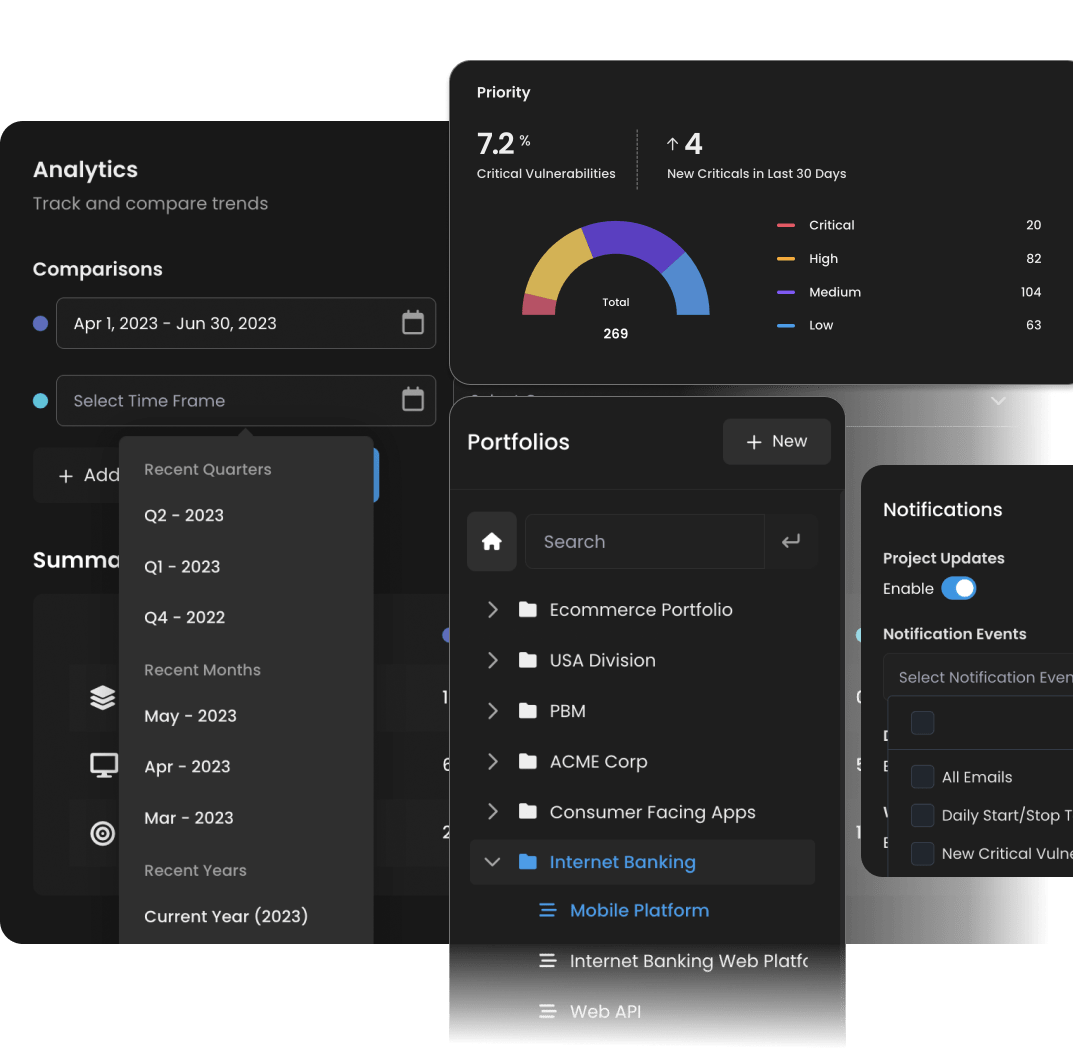1073x1048 pixels.
Task: Open calendar icon in Select Time Frame field
Action: click(412, 400)
